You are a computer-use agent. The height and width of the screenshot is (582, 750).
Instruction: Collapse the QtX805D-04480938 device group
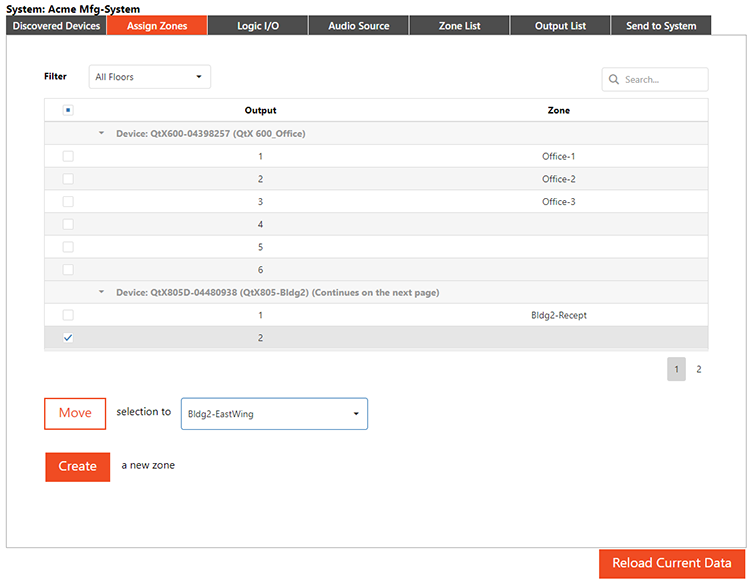coord(101,292)
